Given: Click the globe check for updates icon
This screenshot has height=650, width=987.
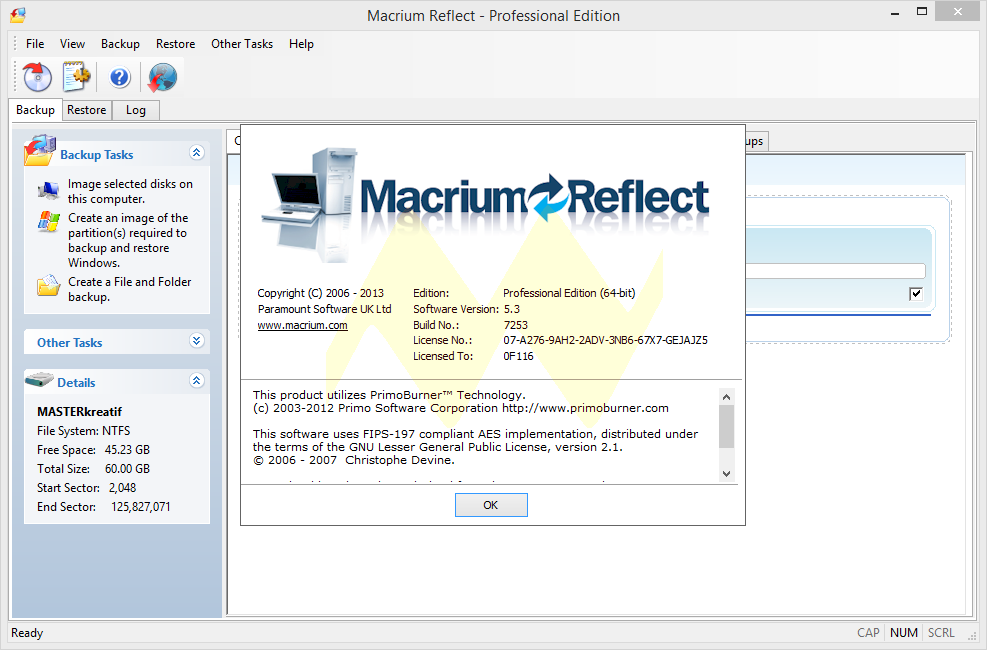Looking at the screenshot, I should pos(162,77).
